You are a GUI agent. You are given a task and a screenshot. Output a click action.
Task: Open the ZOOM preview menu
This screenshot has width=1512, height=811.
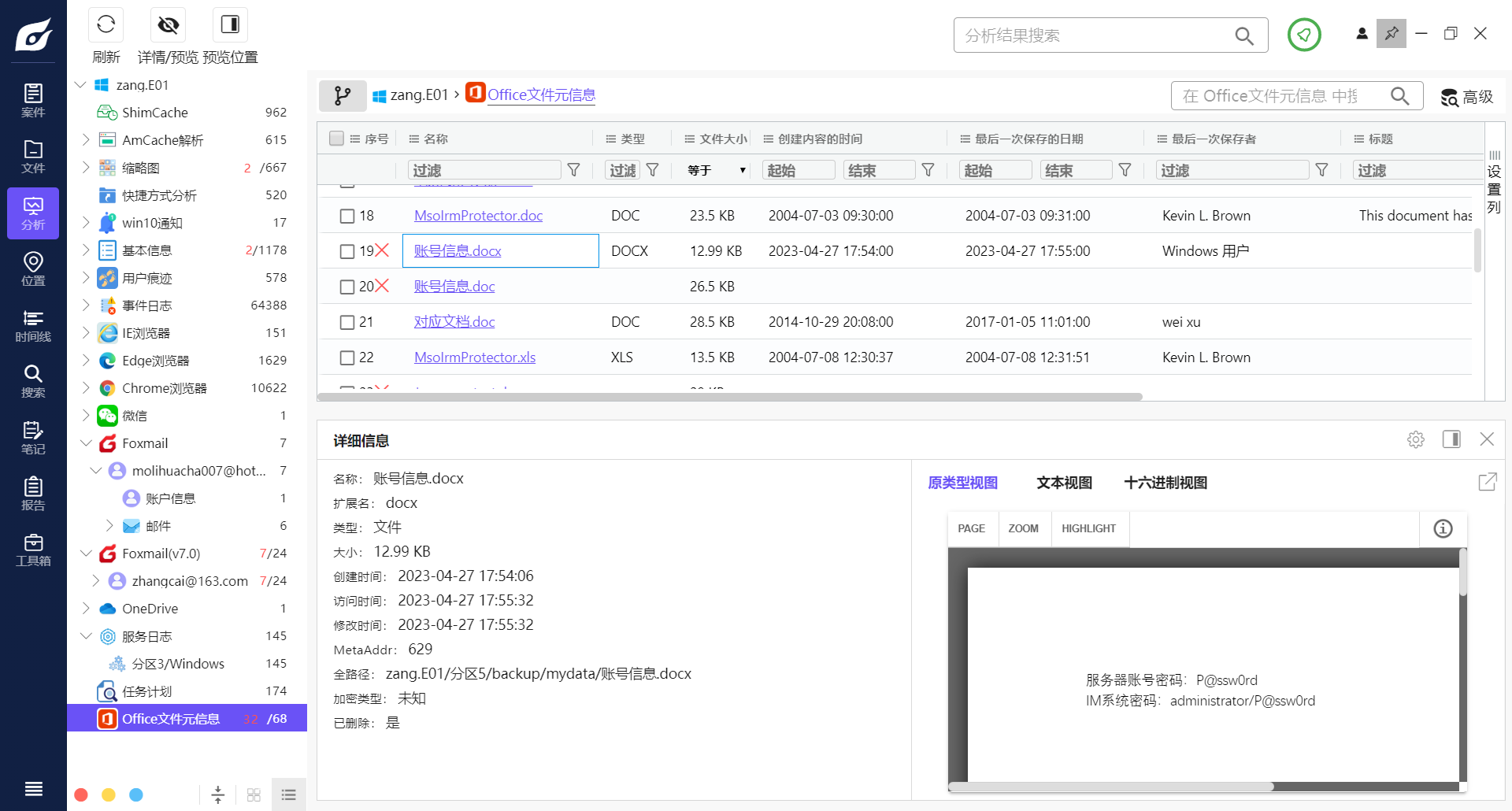pyautogui.click(x=1023, y=528)
